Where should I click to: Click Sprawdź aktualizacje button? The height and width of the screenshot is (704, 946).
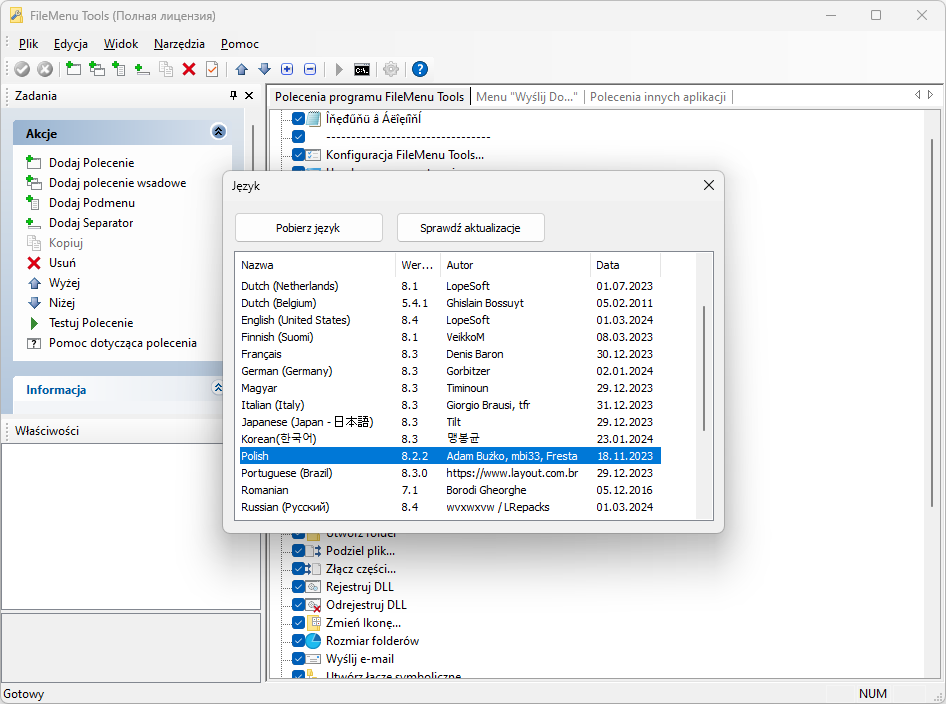coord(471,227)
